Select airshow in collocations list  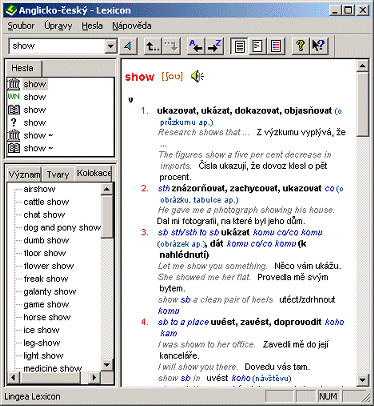(39, 189)
